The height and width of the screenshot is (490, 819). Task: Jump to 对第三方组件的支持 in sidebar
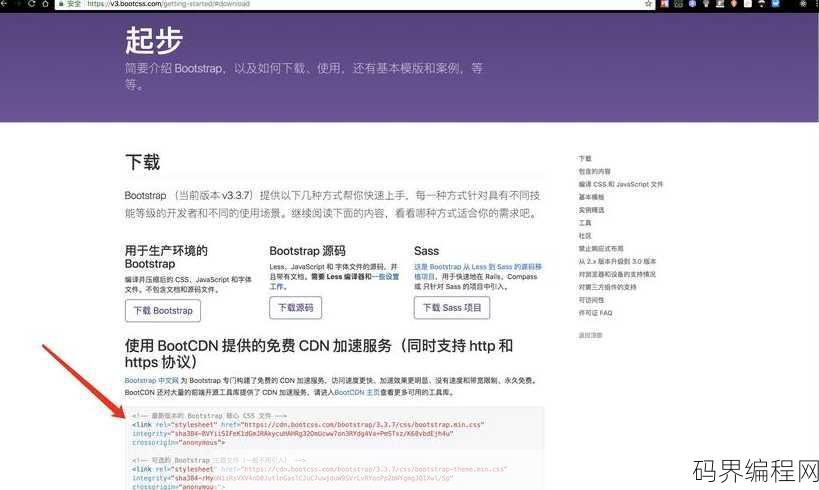click(x=607, y=287)
